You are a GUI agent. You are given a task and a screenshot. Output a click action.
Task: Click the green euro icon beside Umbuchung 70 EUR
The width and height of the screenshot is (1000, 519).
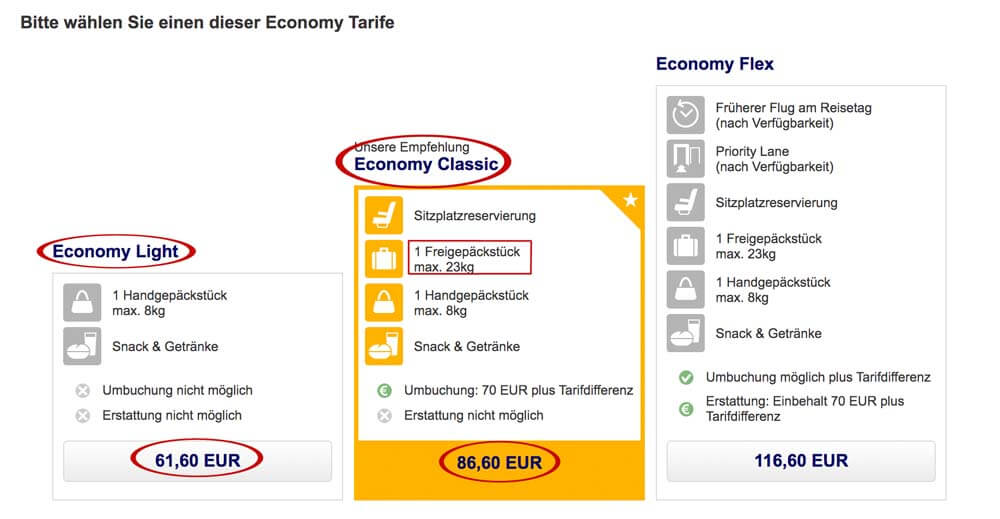[384, 390]
